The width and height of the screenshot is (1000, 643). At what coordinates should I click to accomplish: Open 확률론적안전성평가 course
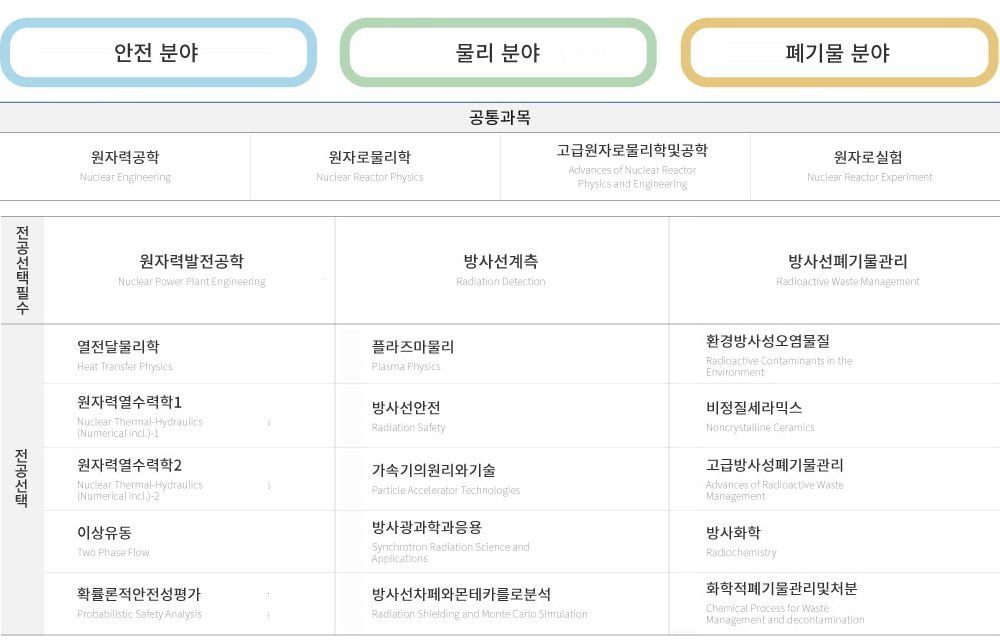pyautogui.click(x=139, y=595)
